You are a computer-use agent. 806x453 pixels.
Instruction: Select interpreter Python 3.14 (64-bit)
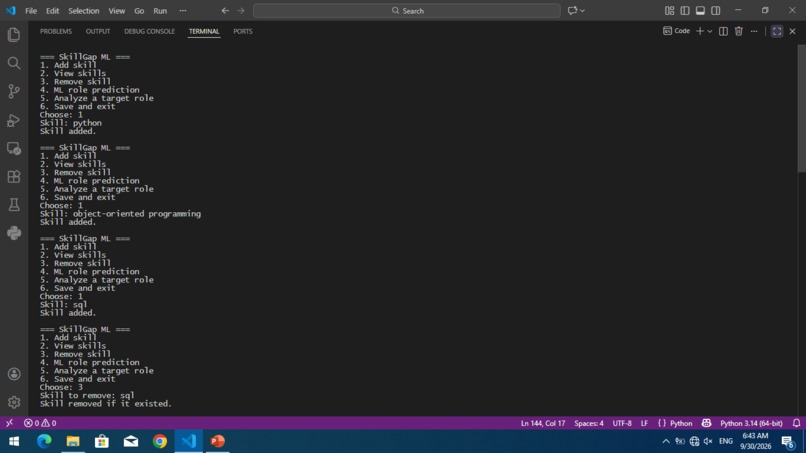[x=751, y=423]
